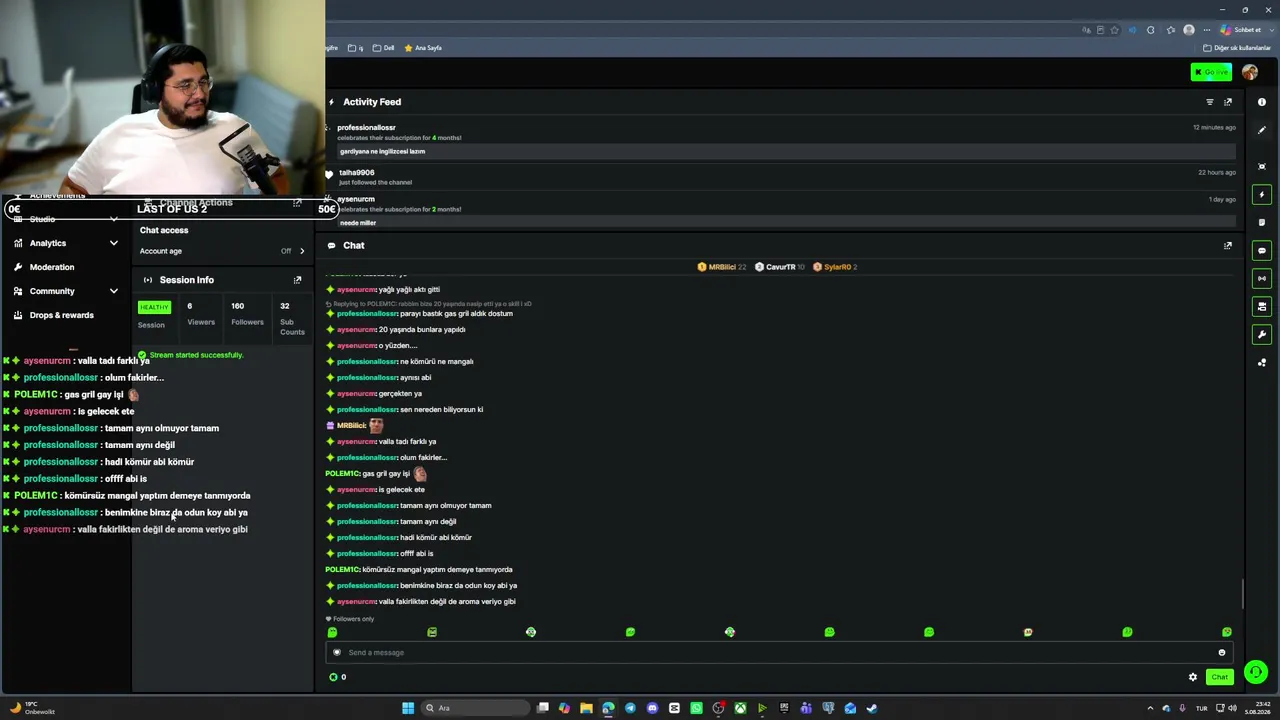
Task: Pop out the Activity Feed panel
Action: (x=1228, y=102)
